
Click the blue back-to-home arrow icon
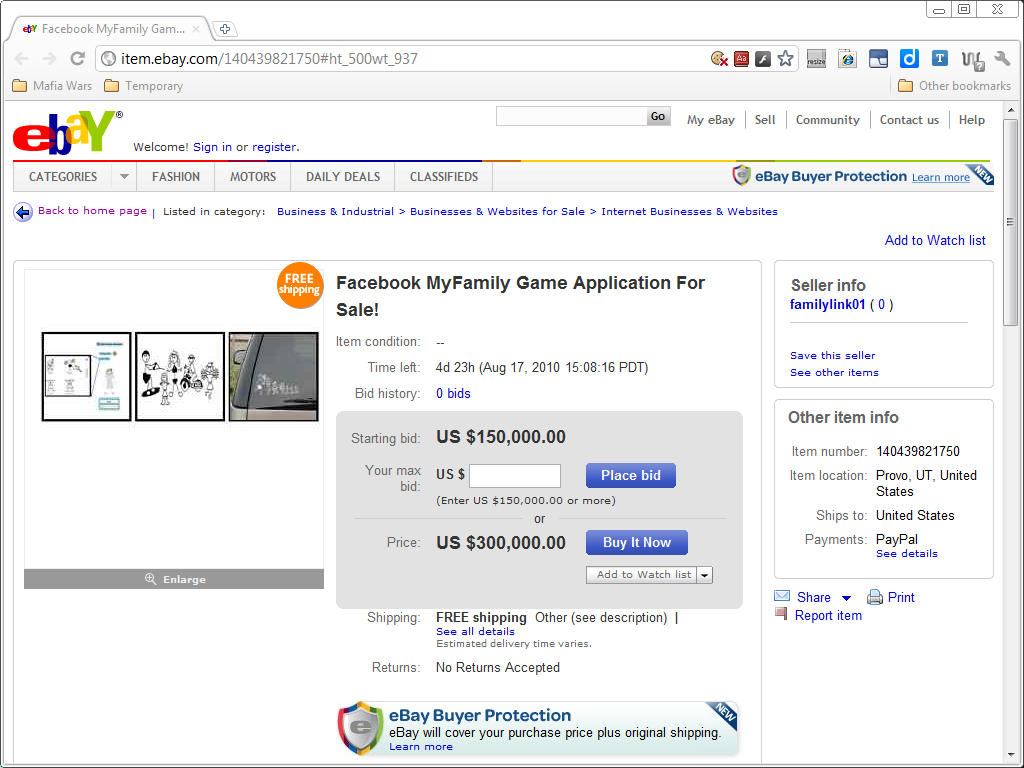[23, 212]
